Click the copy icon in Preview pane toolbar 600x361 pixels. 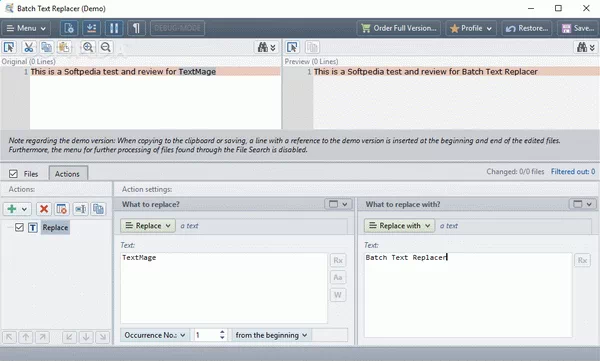312,47
